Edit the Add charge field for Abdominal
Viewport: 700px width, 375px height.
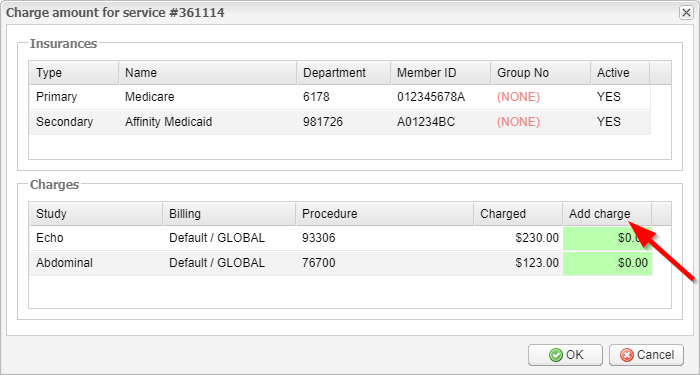607,263
